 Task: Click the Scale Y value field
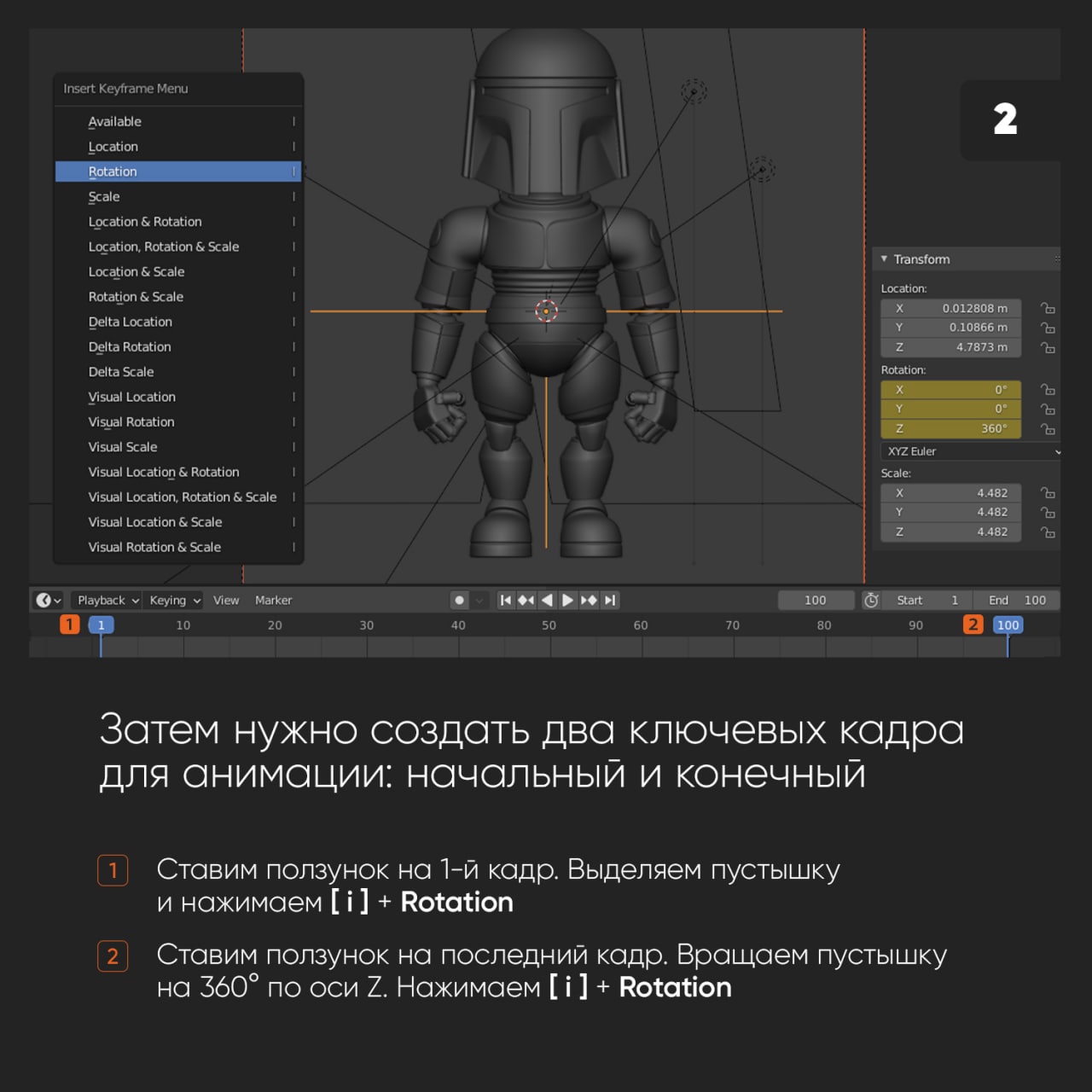pos(950,512)
